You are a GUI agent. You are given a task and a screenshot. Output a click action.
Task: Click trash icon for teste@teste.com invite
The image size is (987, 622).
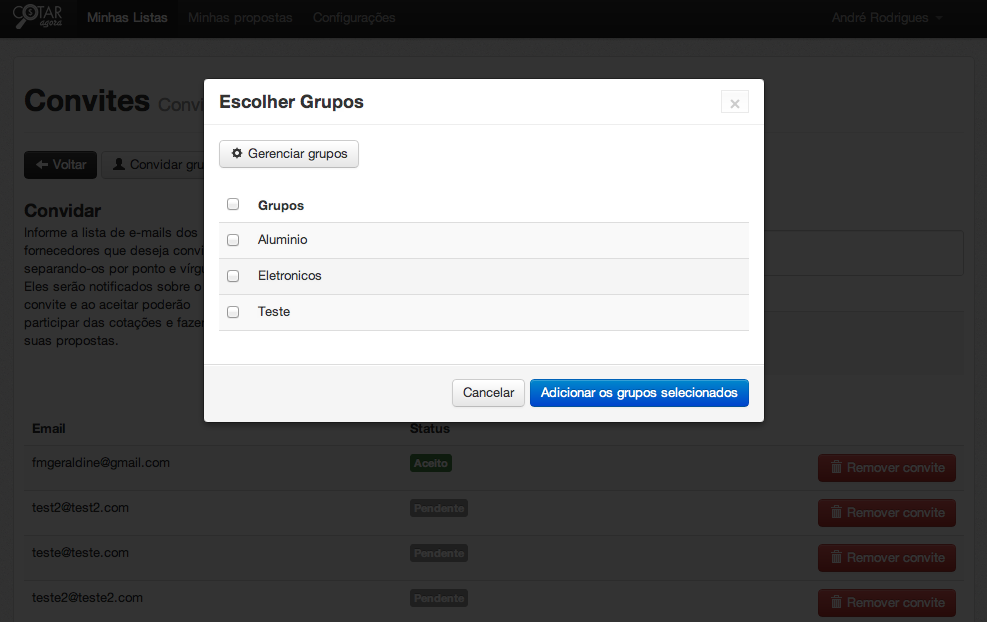pyautogui.click(x=835, y=558)
